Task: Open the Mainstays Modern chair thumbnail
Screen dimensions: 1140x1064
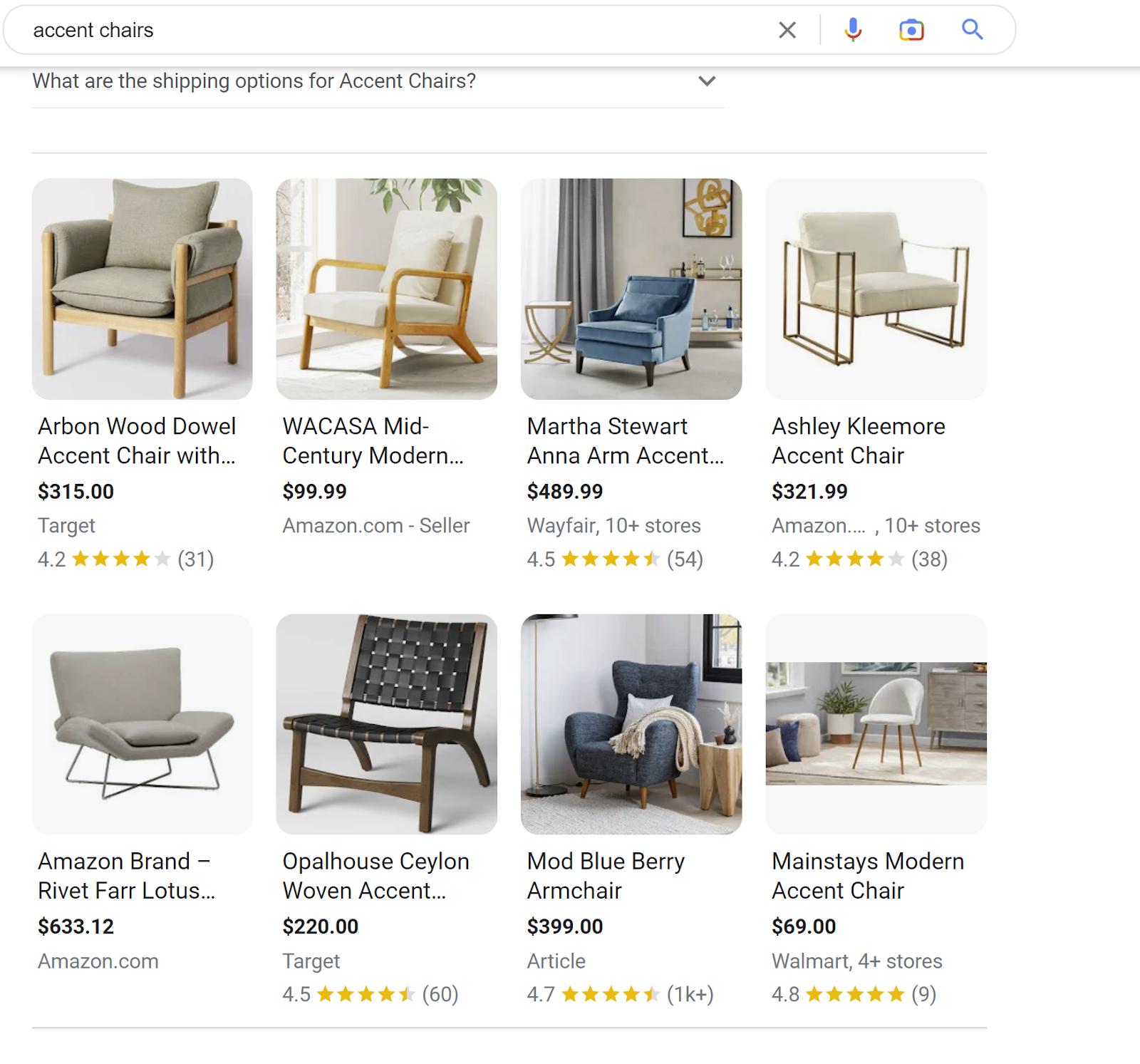Action: click(x=876, y=724)
